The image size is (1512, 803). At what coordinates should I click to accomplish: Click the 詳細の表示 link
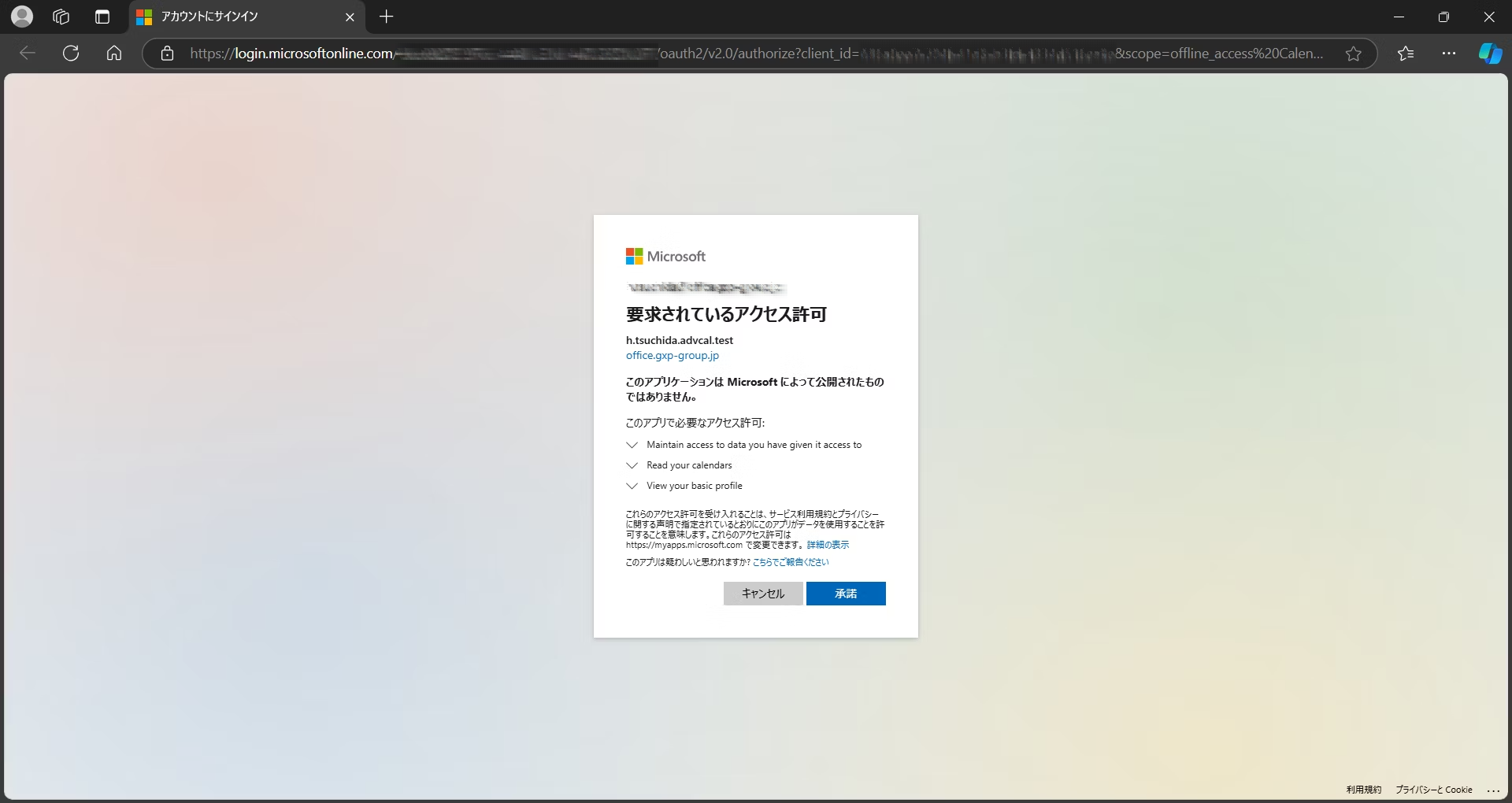tap(828, 545)
